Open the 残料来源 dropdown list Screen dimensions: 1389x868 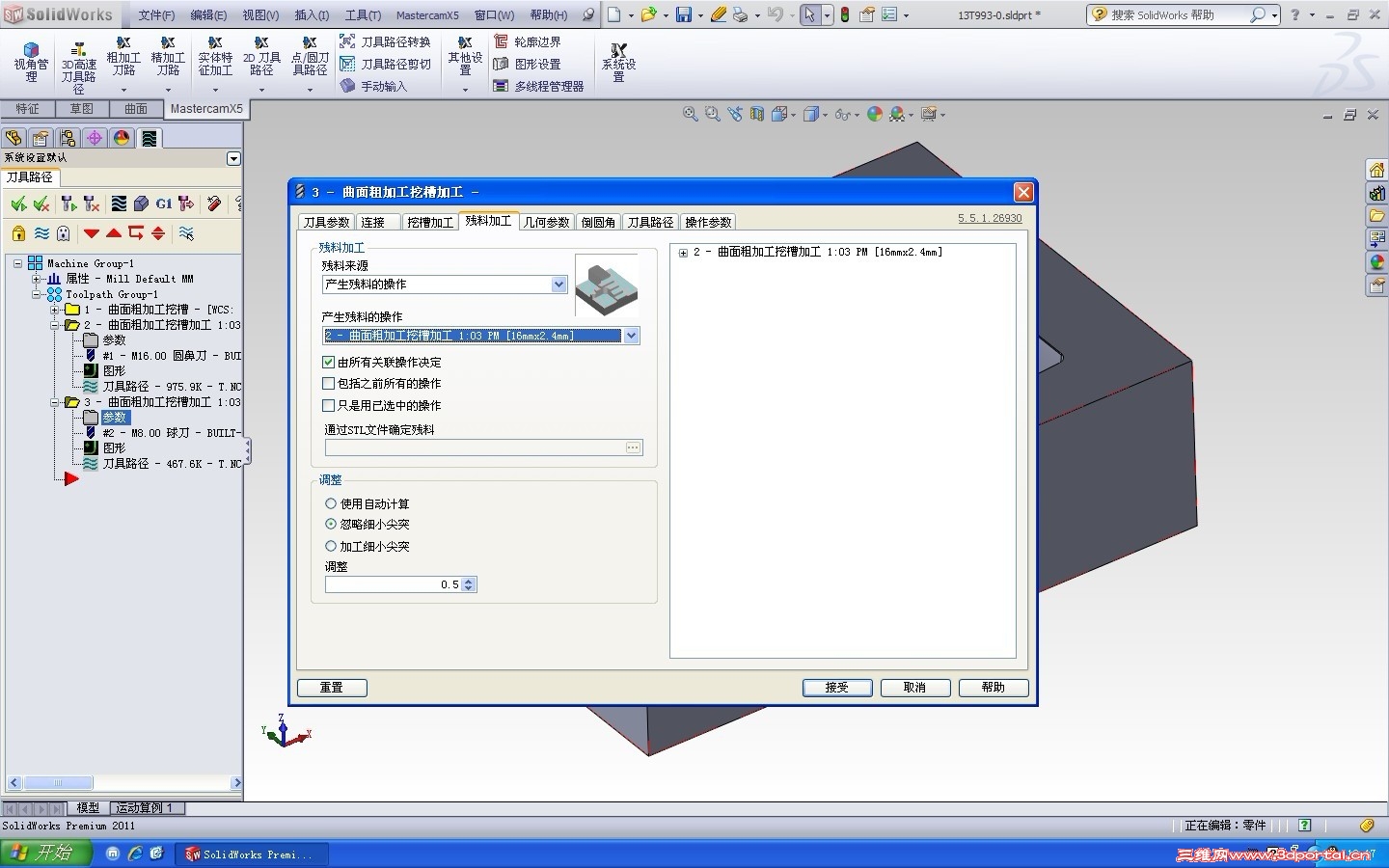point(558,285)
